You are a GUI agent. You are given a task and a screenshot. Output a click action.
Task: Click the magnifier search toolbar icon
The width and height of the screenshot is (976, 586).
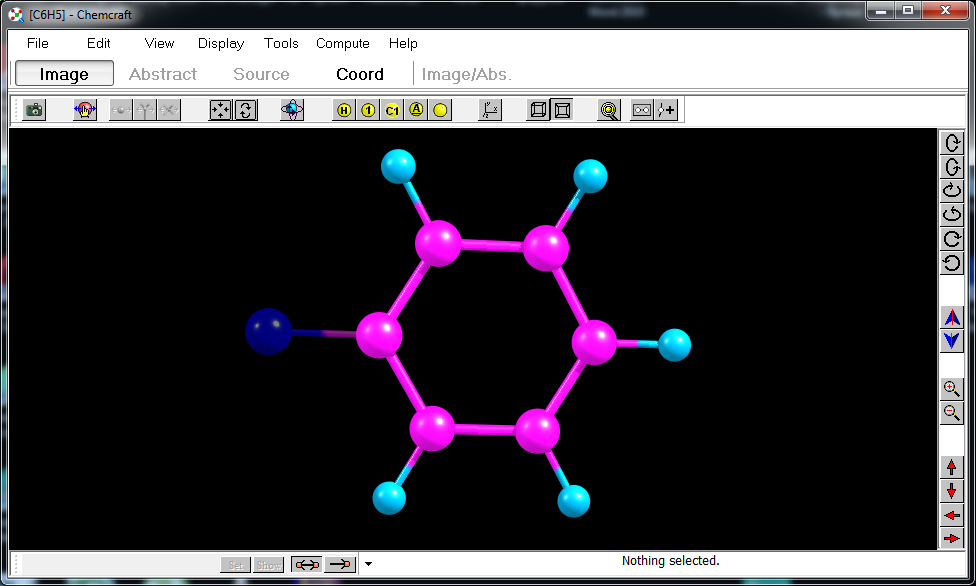click(609, 110)
